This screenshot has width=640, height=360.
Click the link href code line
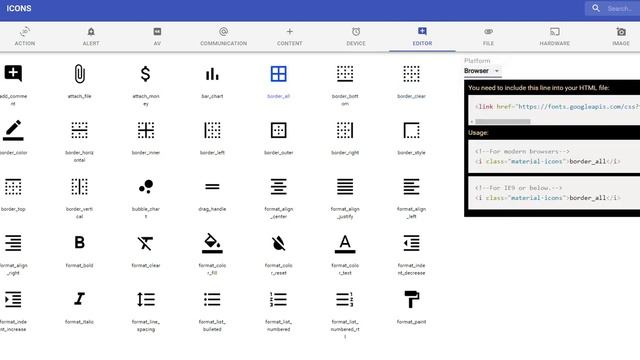(557, 107)
